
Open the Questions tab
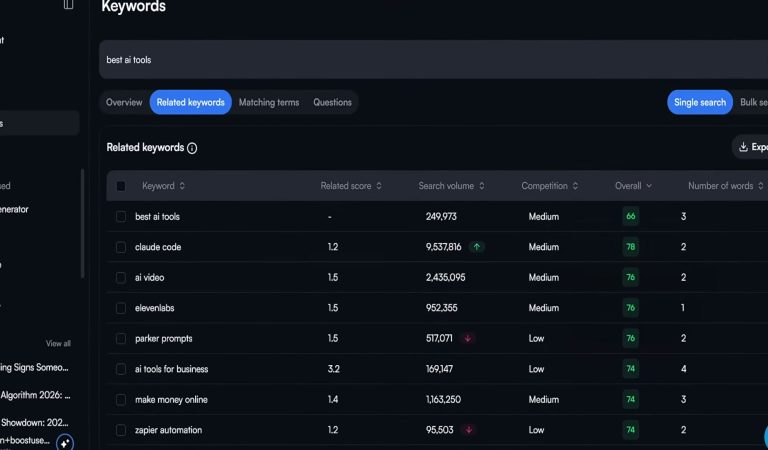click(x=332, y=102)
